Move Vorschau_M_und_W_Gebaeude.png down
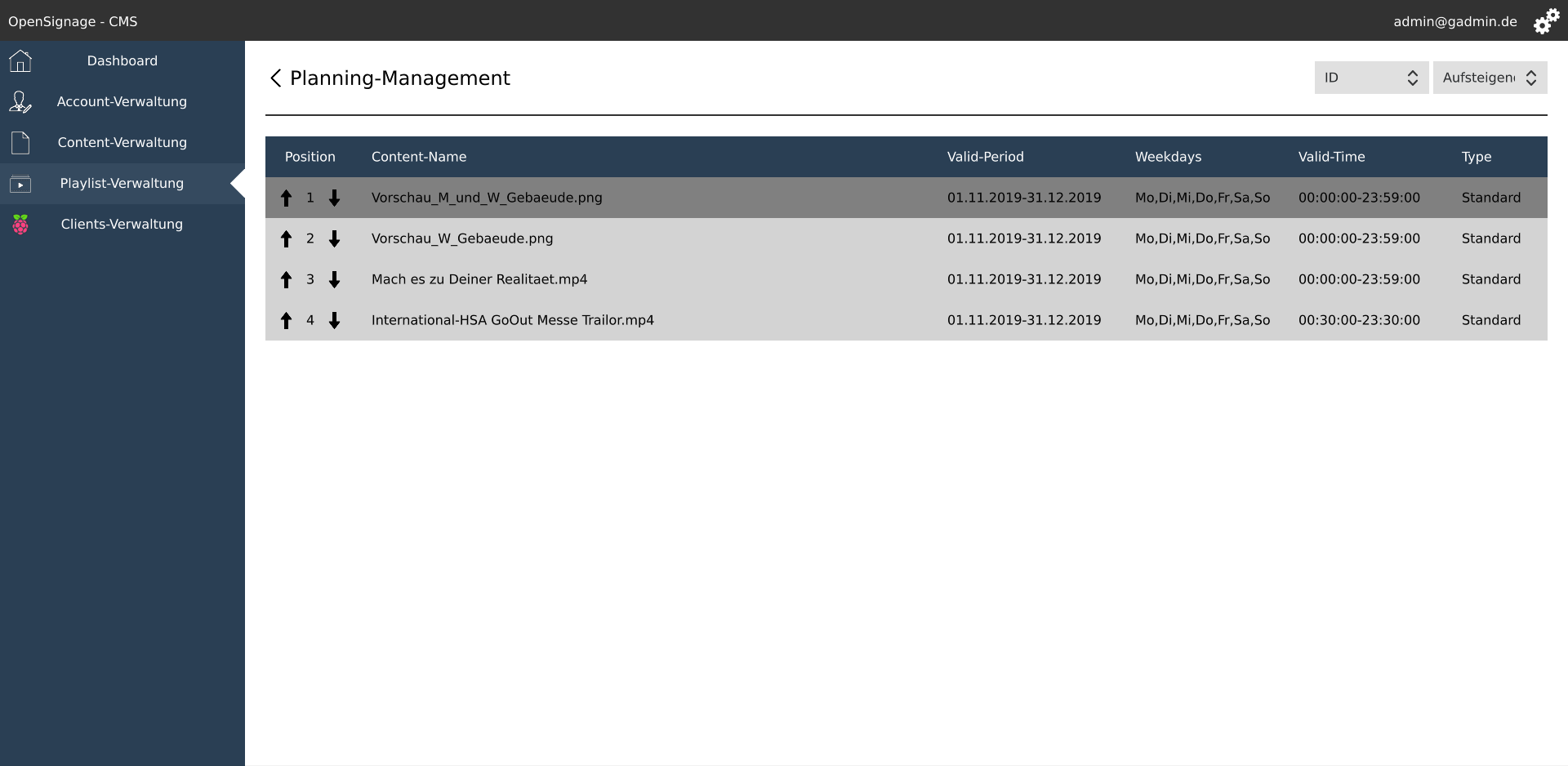This screenshot has height=766, width=1568. (335, 198)
